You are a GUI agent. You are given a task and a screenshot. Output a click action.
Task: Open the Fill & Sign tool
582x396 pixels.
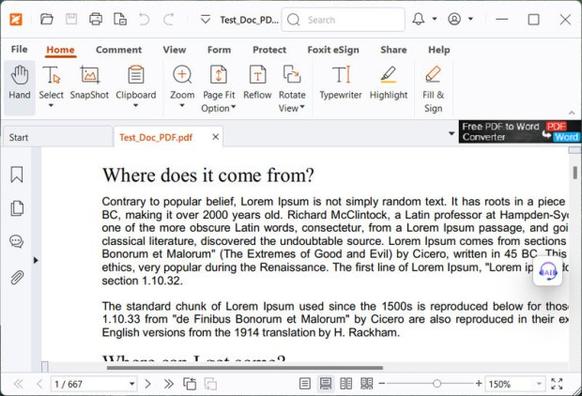pos(433,89)
